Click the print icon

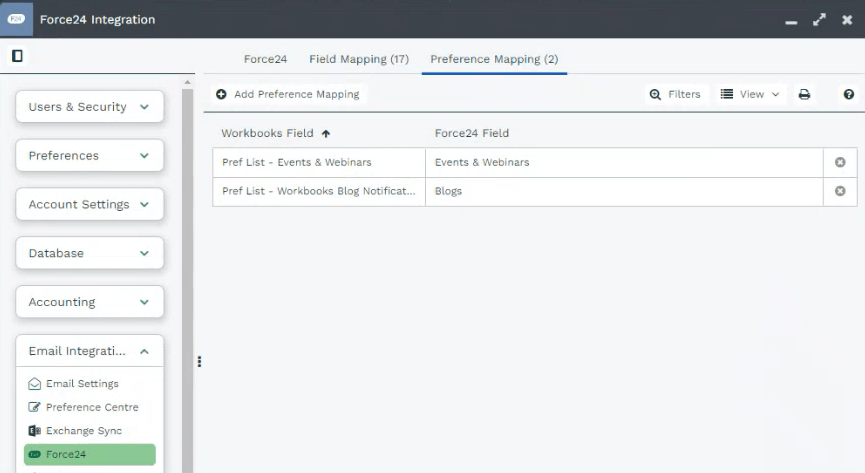804,94
